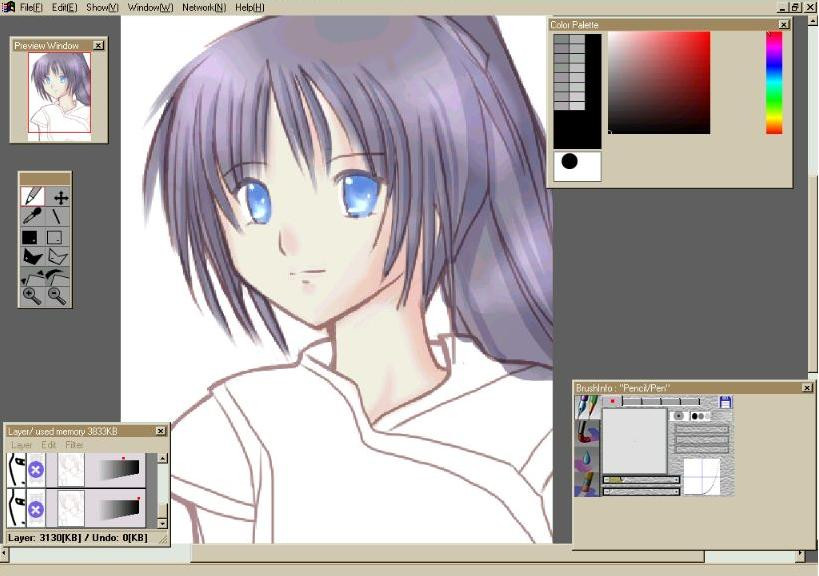This screenshot has width=819, height=576.
Task: Click the 'Layer: 3130[KB] / Undo: 0[KB]' status text
Action: coord(78,537)
